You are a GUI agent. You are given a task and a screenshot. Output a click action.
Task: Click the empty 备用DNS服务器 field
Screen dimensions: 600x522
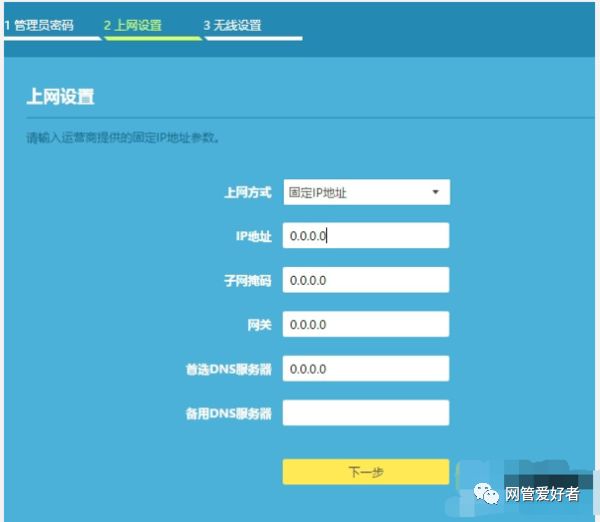point(366,413)
